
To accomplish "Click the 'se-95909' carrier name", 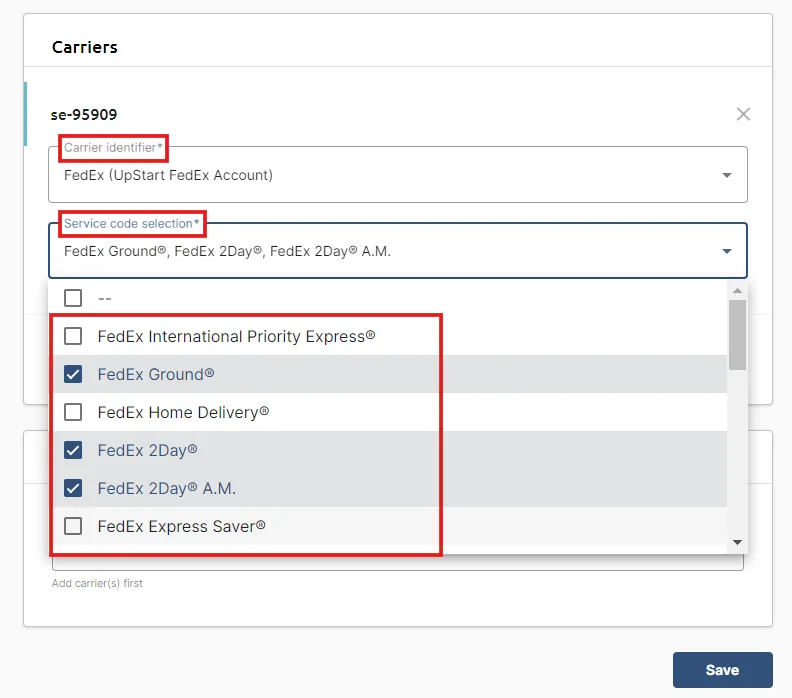I will (x=84, y=115).
